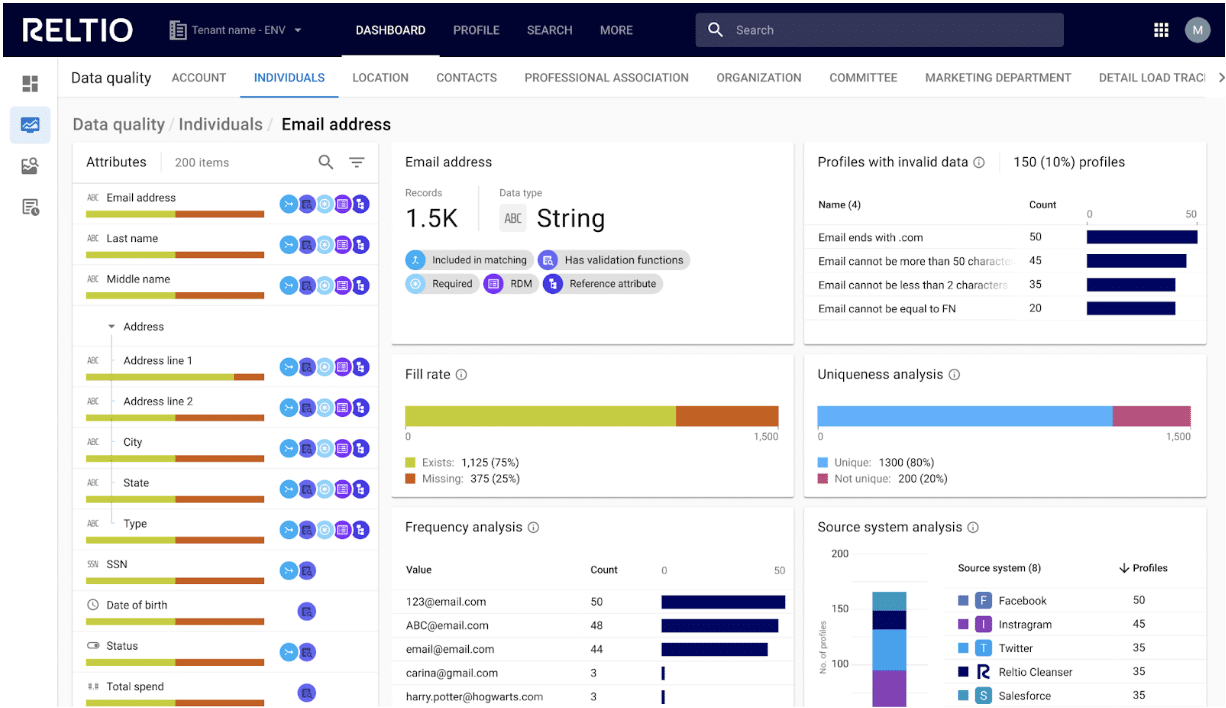Click reference attribute icon in Address line 2 row
This screenshot has height=708, width=1226.
pyautogui.click(x=361, y=408)
